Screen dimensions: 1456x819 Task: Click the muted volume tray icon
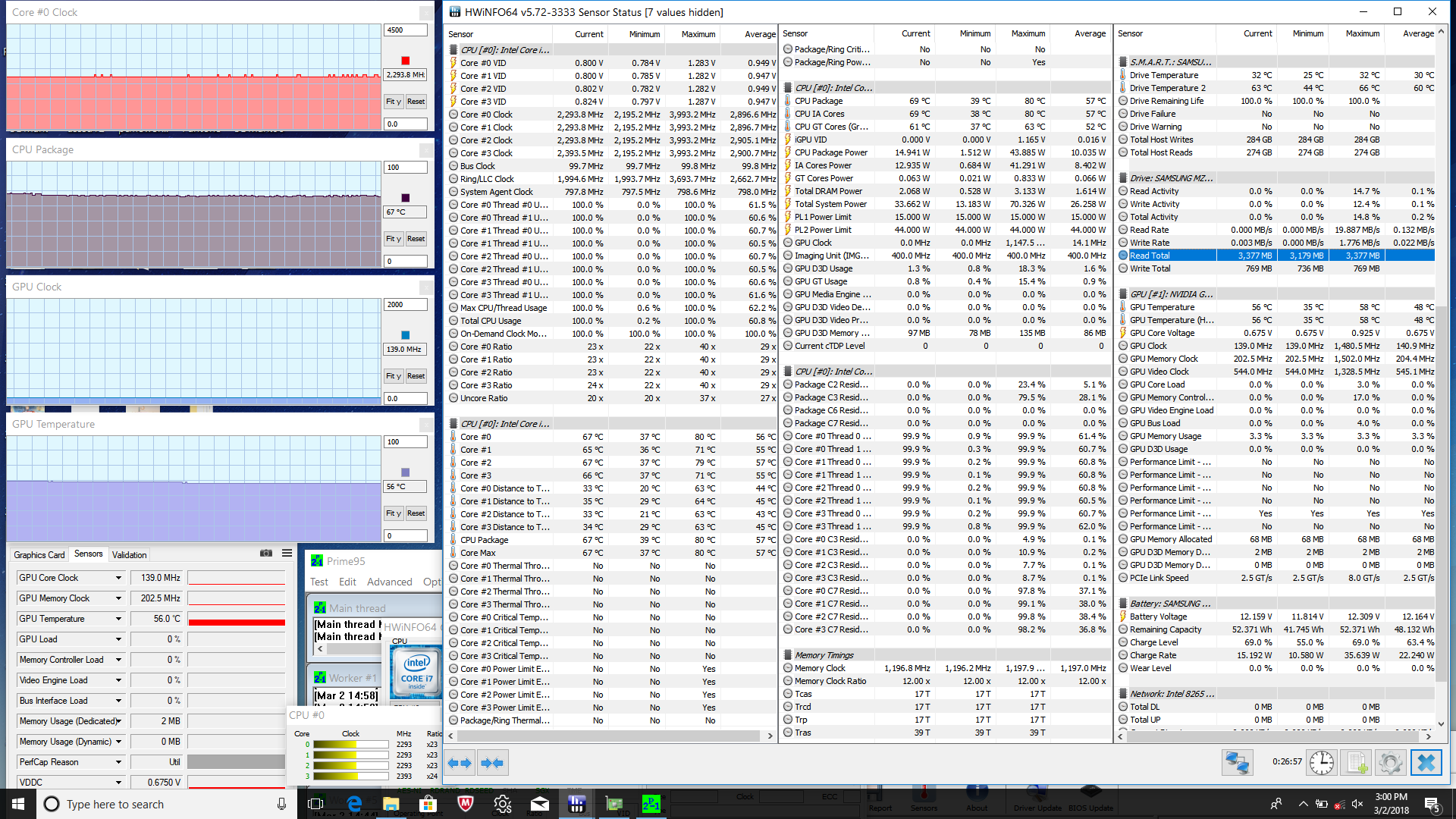point(1357,804)
